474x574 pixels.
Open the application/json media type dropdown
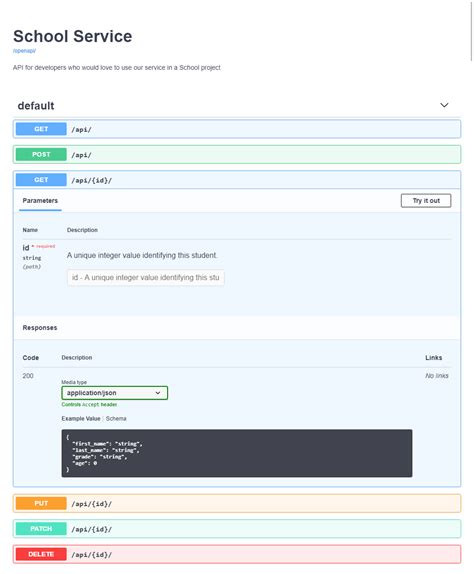point(115,393)
